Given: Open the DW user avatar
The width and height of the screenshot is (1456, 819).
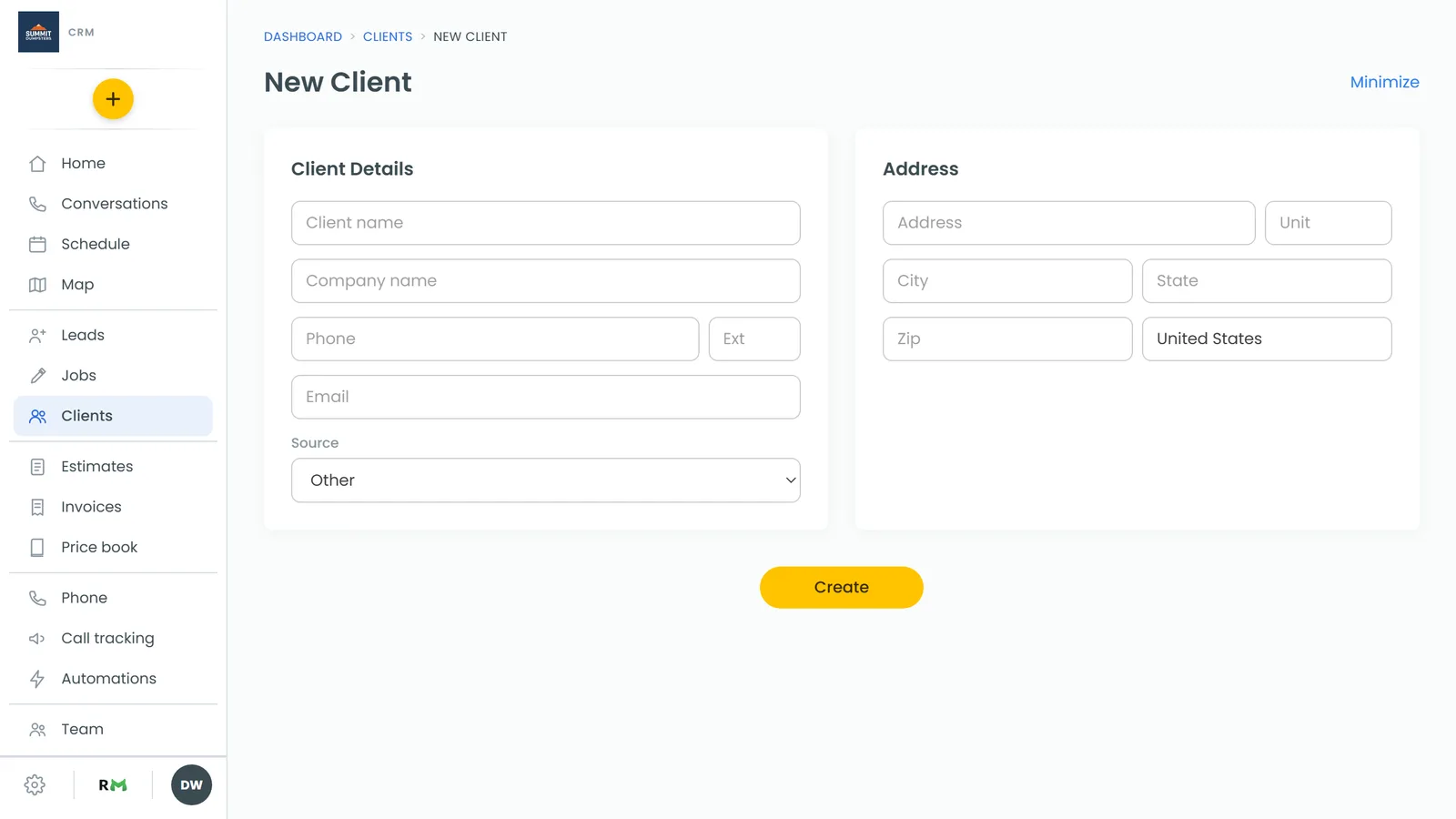Looking at the screenshot, I should (191, 785).
